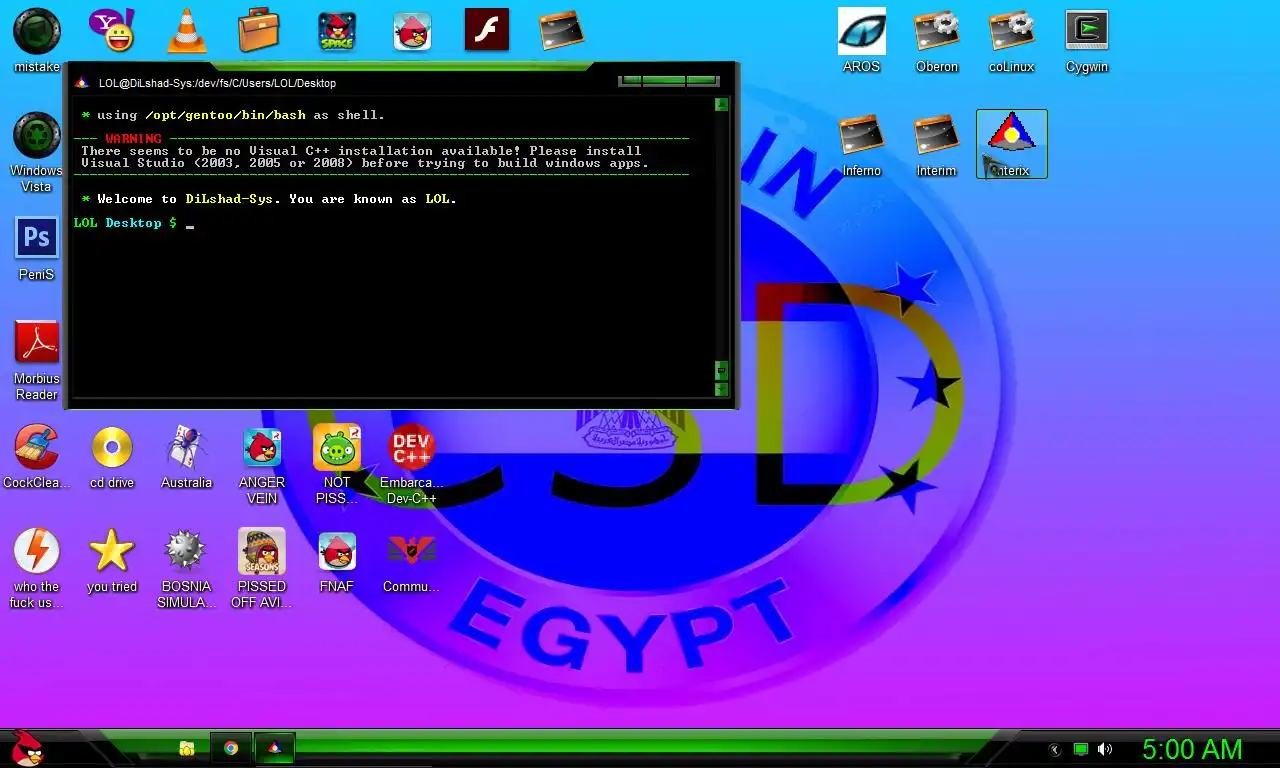Open the Flash Player desktop icon
The image size is (1280, 768).
tap(487, 30)
